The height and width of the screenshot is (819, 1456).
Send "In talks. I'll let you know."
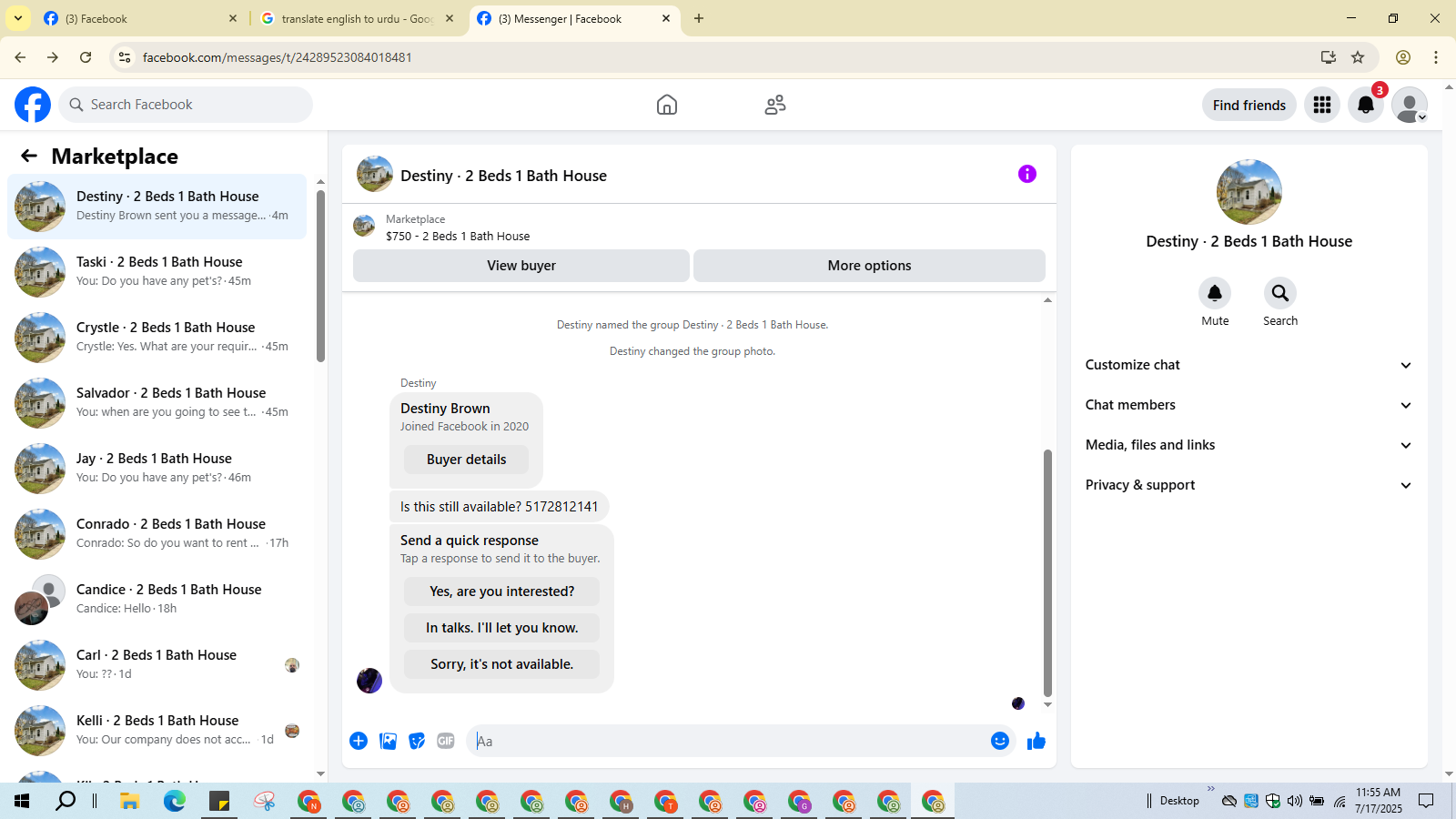[501, 628]
